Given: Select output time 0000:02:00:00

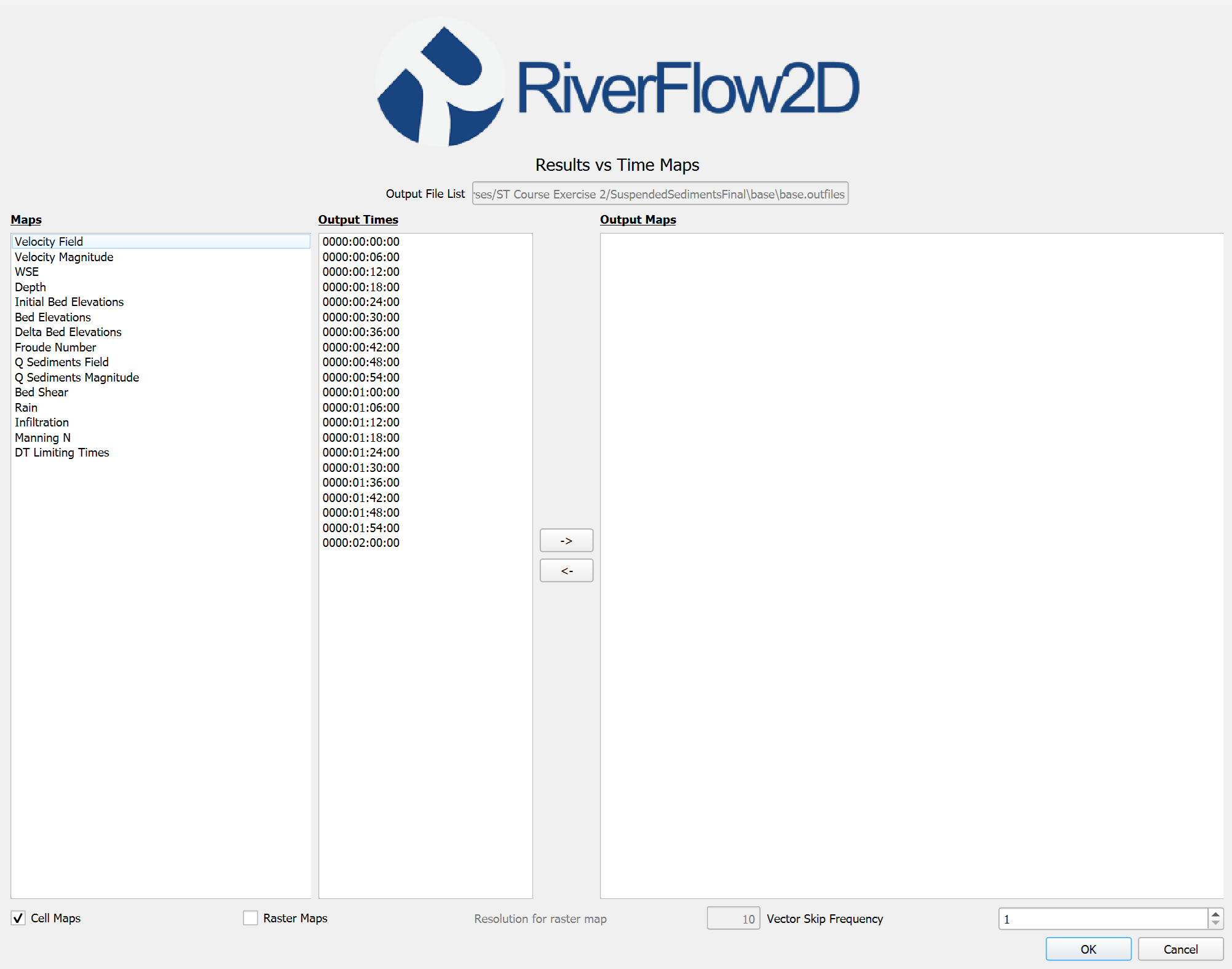Looking at the screenshot, I should pos(361,543).
